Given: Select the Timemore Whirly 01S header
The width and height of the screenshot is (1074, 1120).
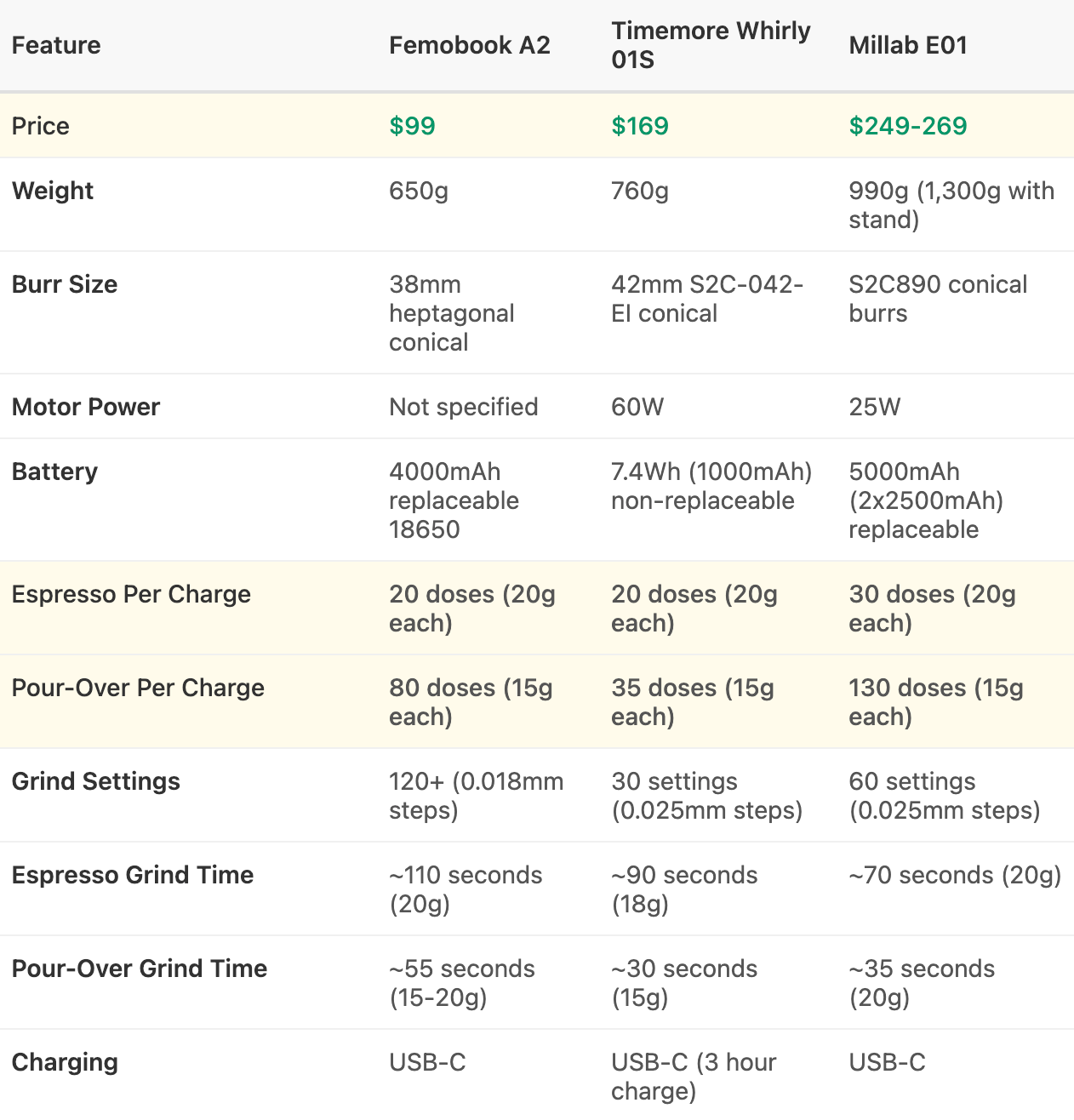Looking at the screenshot, I should 711,45.
